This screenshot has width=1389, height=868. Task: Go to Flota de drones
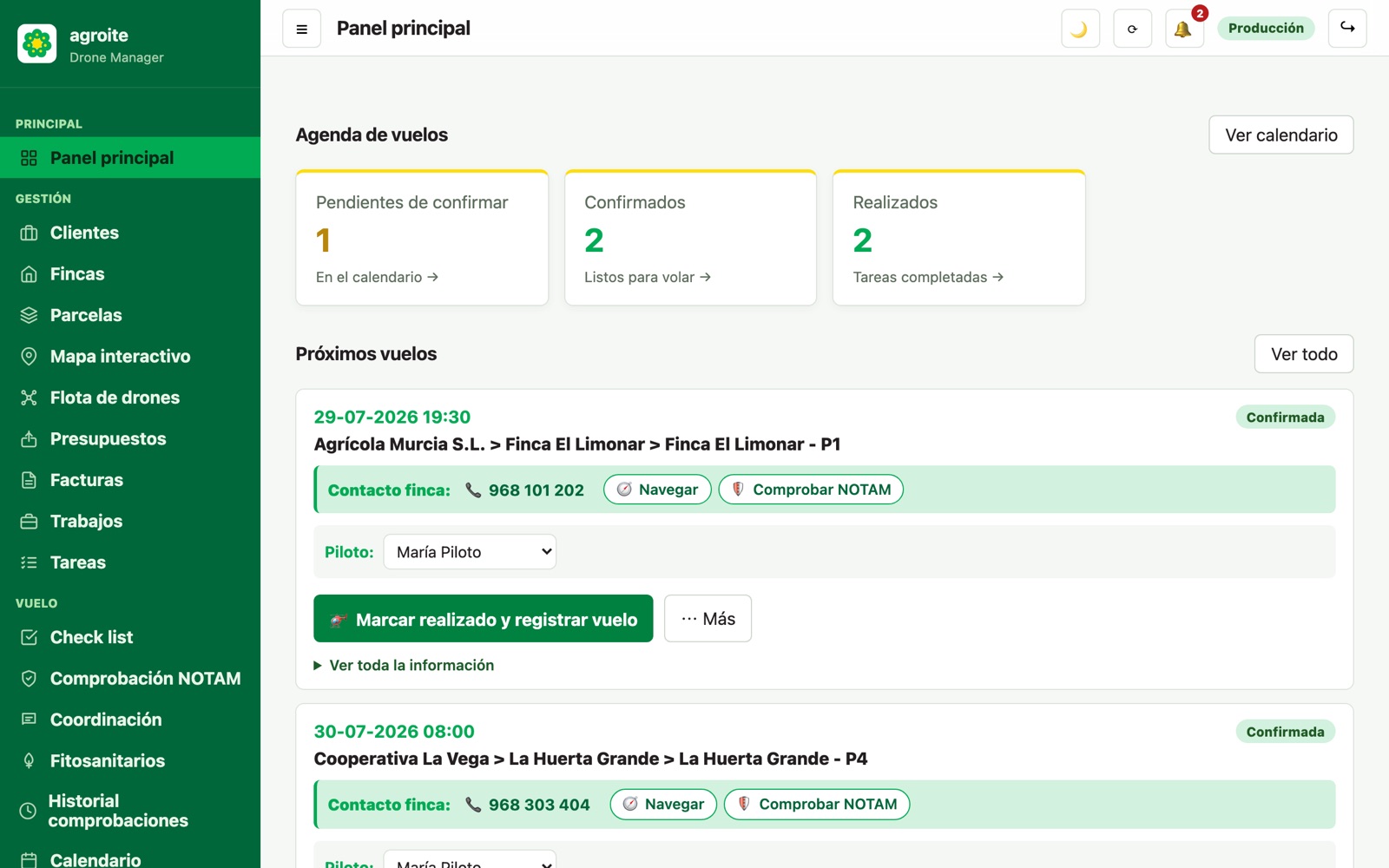[130, 398]
